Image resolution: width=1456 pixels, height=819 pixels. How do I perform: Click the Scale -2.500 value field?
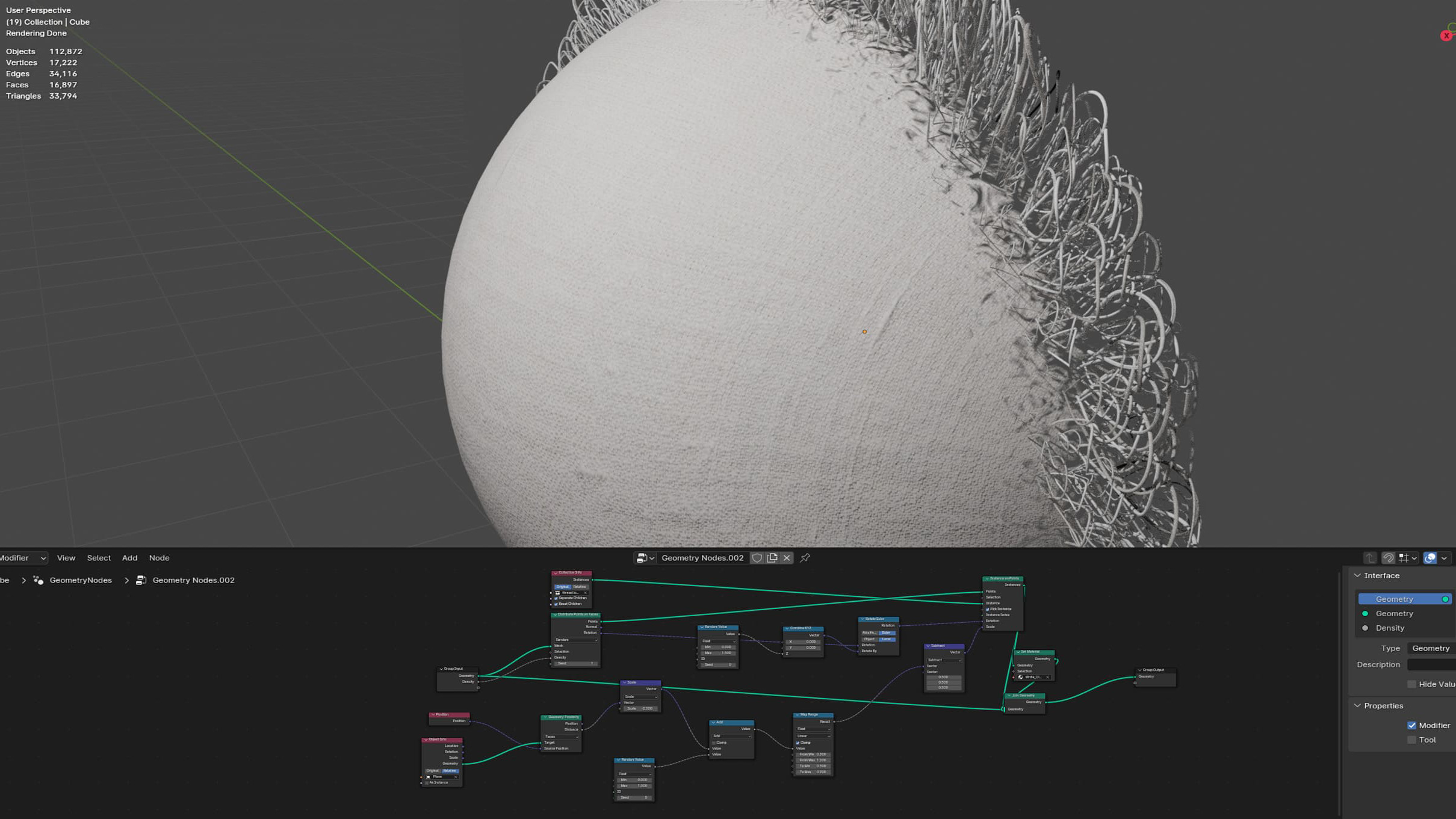click(x=641, y=708)
